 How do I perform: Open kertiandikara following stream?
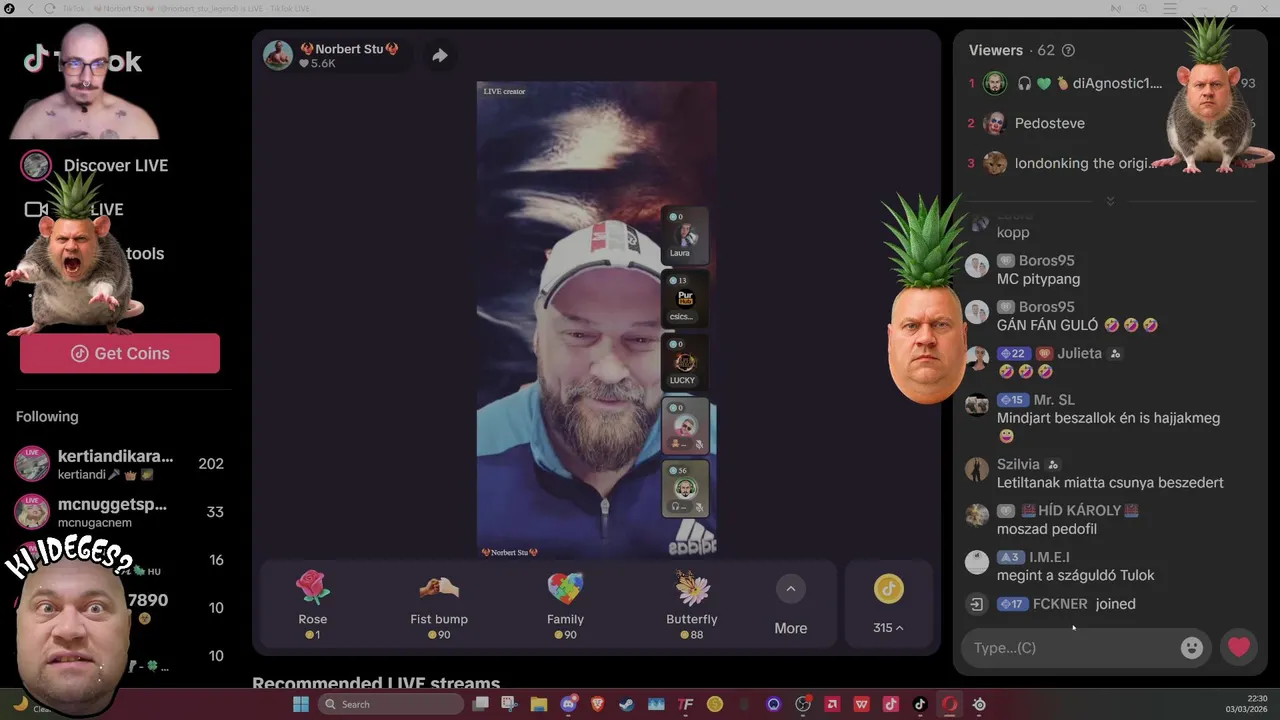[x=119, y=463]
